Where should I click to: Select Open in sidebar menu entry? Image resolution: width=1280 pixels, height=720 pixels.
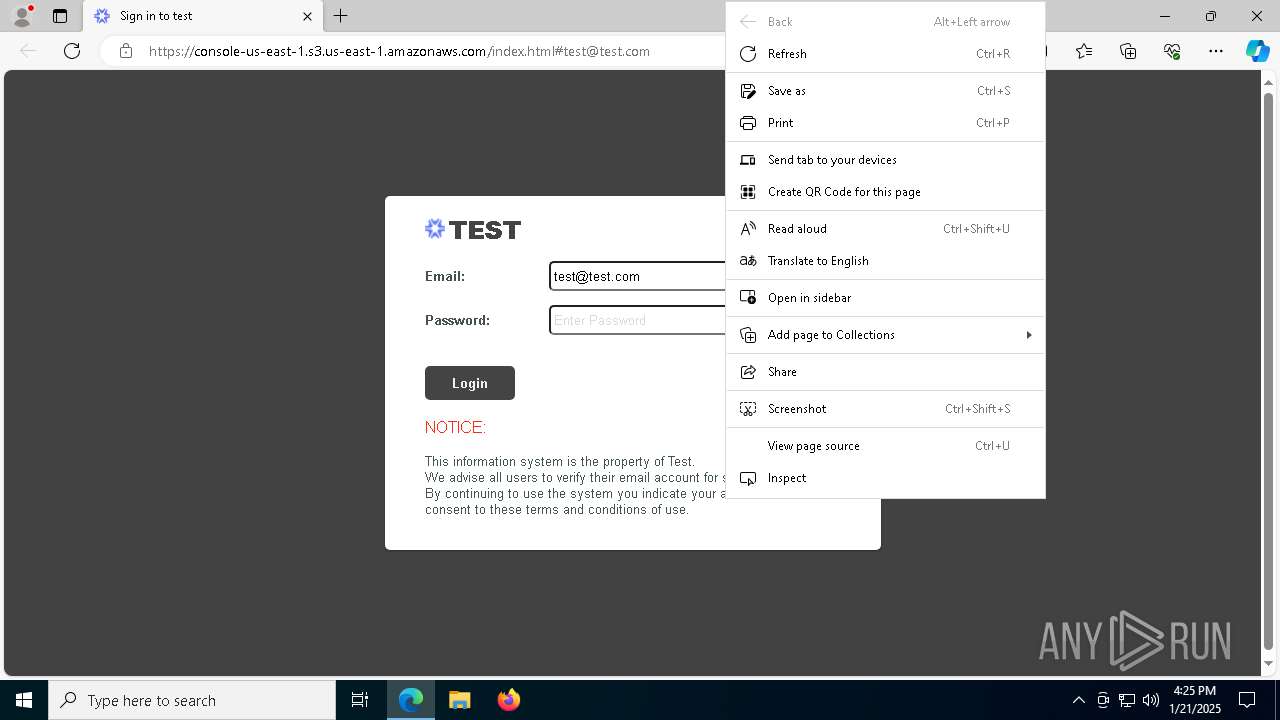(885, 298)
